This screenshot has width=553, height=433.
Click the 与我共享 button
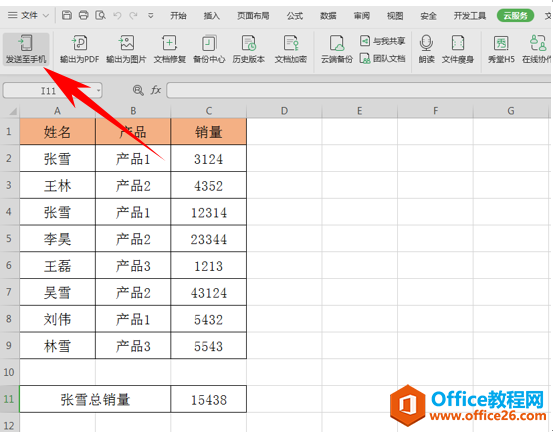tap(382, 41)
